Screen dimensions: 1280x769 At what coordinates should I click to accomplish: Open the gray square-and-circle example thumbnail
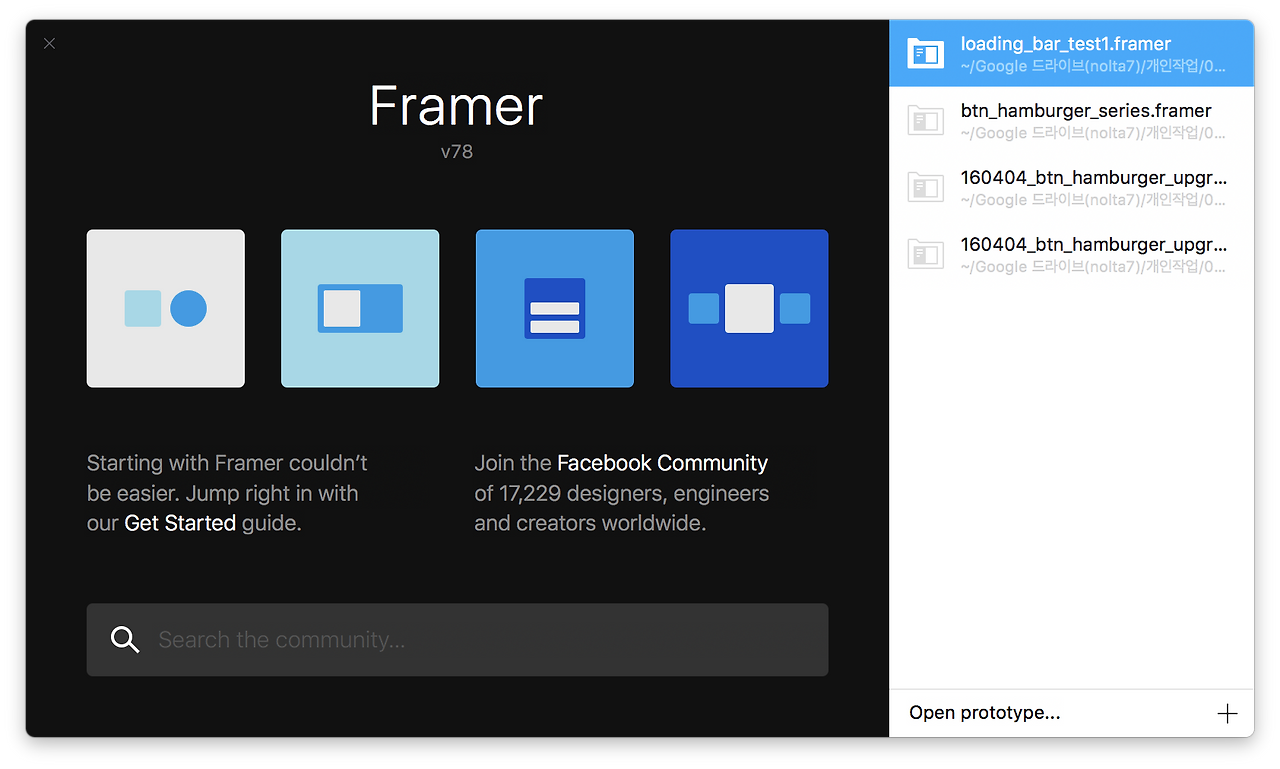(x=166, y=309)
